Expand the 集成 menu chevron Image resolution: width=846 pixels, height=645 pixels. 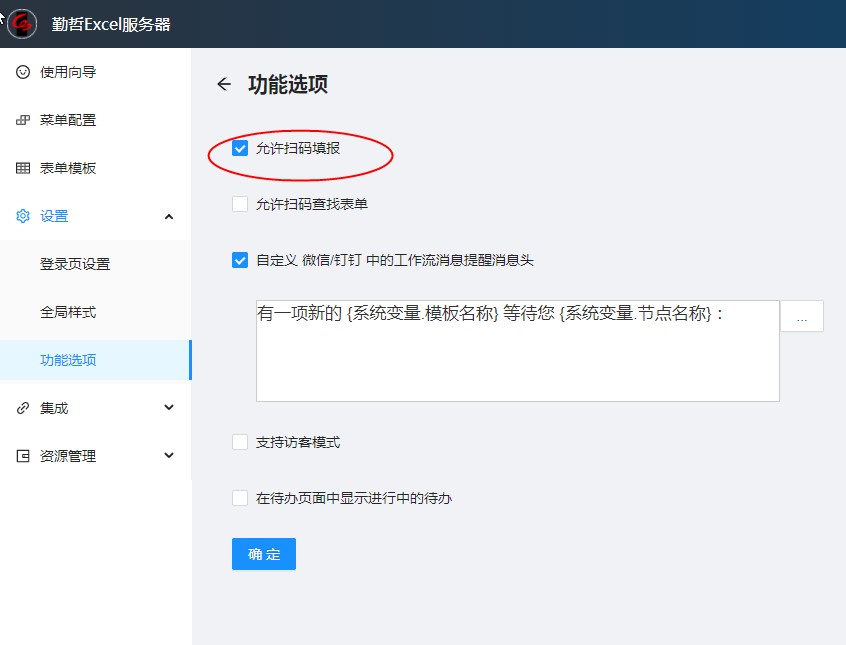tap(168, 408)
